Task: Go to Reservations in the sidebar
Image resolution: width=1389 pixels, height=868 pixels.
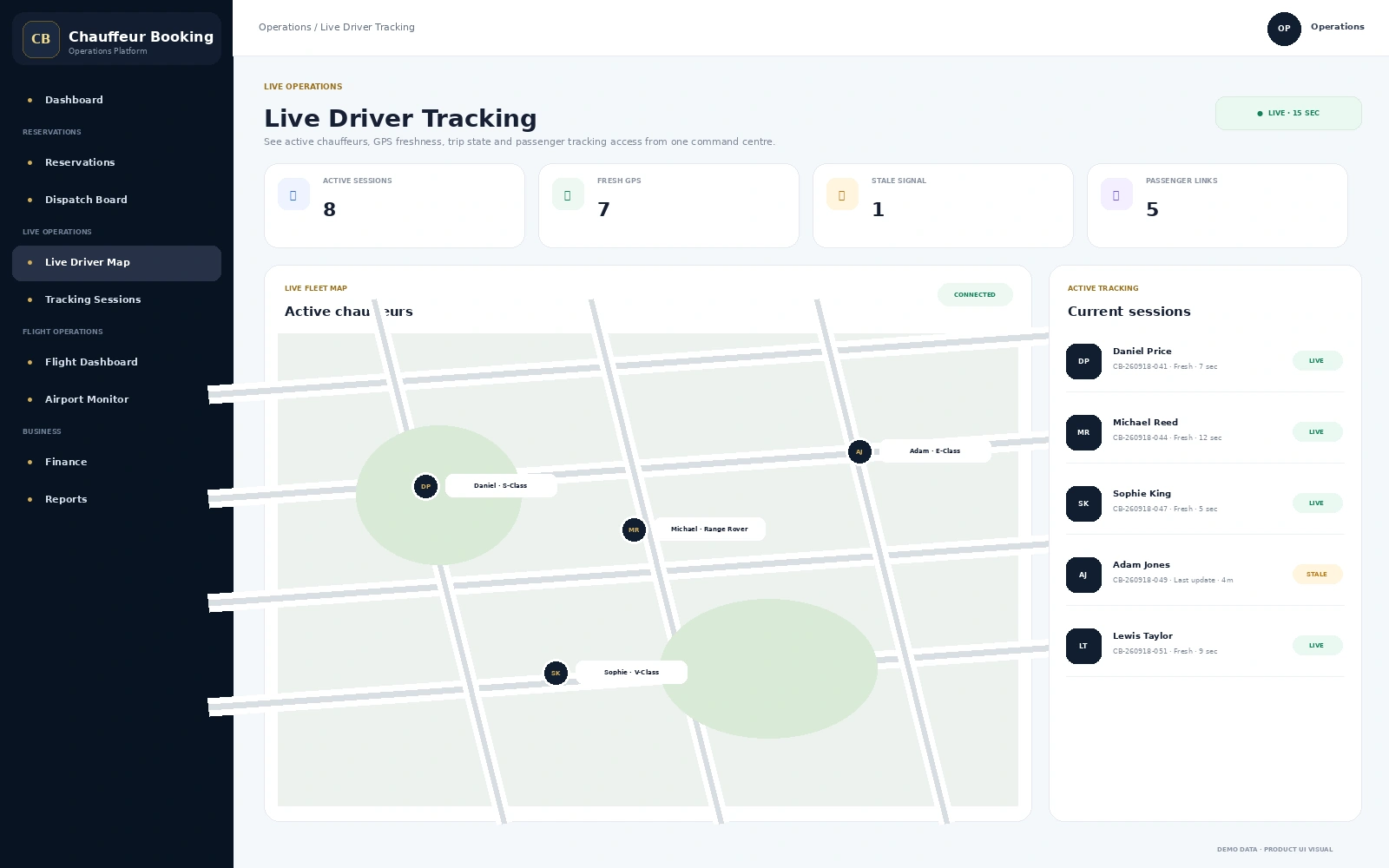Action: click(116, 162)
